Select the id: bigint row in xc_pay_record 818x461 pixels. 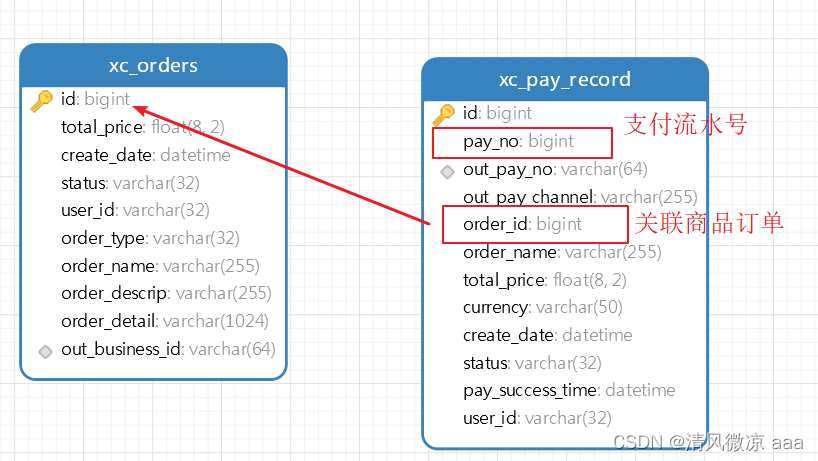click(x=497, y=113)
